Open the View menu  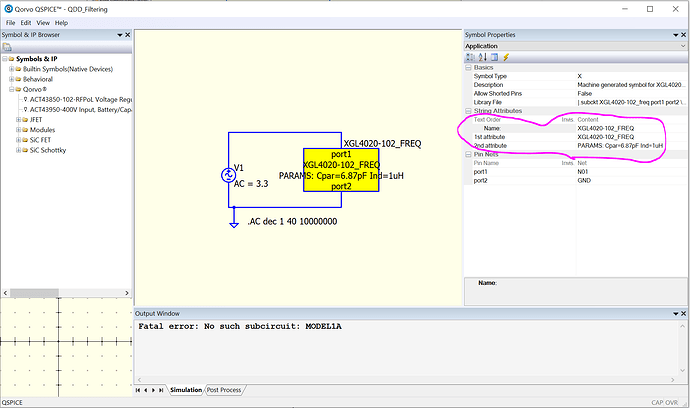coord(43,23)
